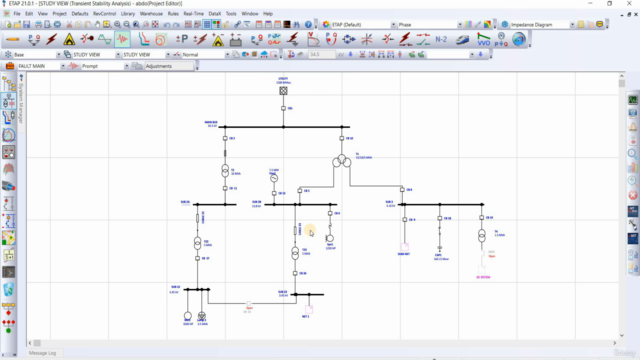Open the FAULT MAIN study case dropdown
The image size is (640, 360).
click(63, 66)
